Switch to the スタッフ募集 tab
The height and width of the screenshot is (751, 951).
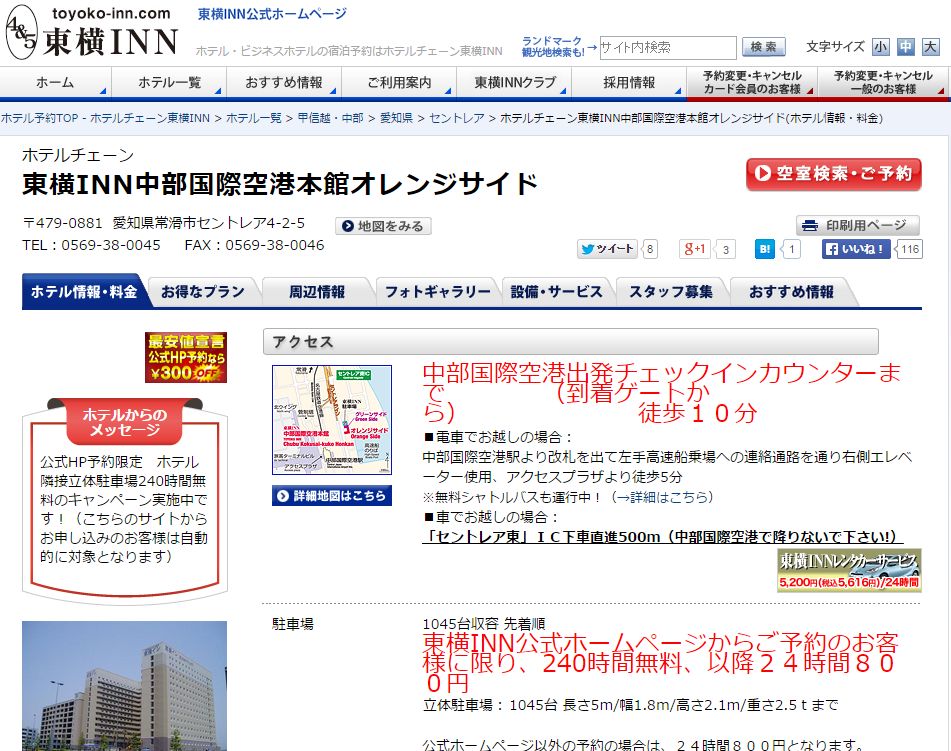click(671, 292)
